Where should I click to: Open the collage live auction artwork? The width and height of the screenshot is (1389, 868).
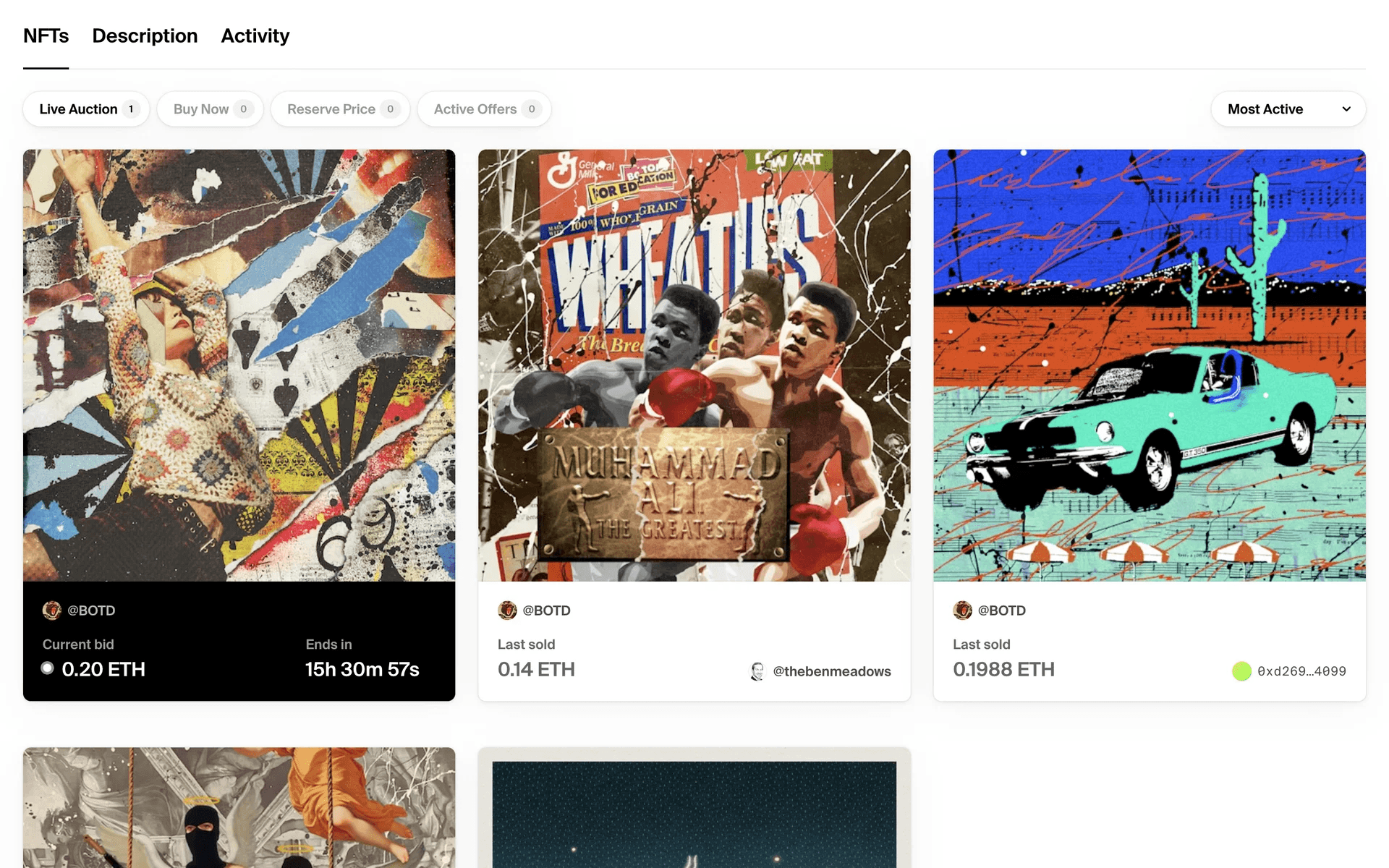point(239,365)
